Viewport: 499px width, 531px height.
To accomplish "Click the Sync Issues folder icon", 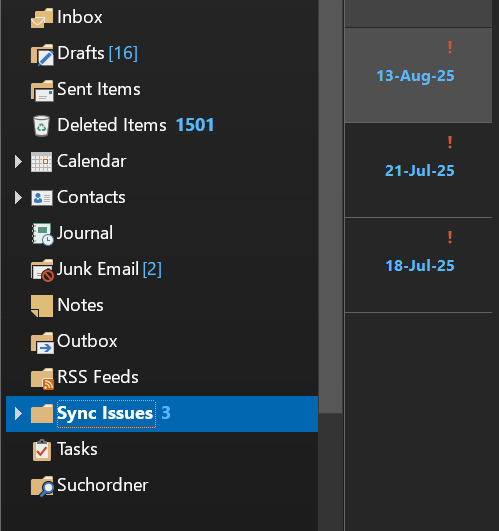I will [x=42, y=414].
